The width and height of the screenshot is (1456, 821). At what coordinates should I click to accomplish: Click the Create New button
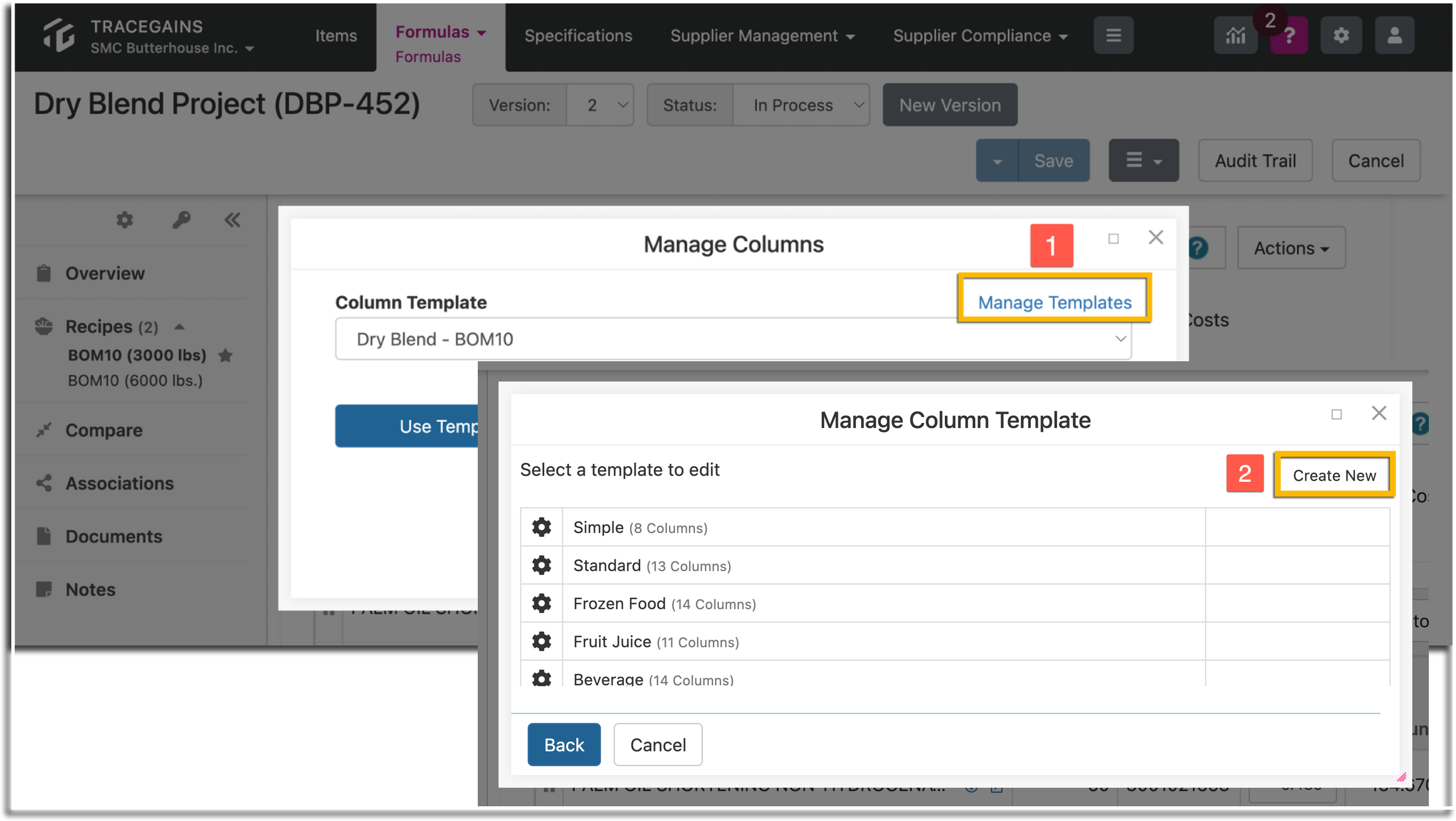pyautogui.click(x=1334, y=475)
